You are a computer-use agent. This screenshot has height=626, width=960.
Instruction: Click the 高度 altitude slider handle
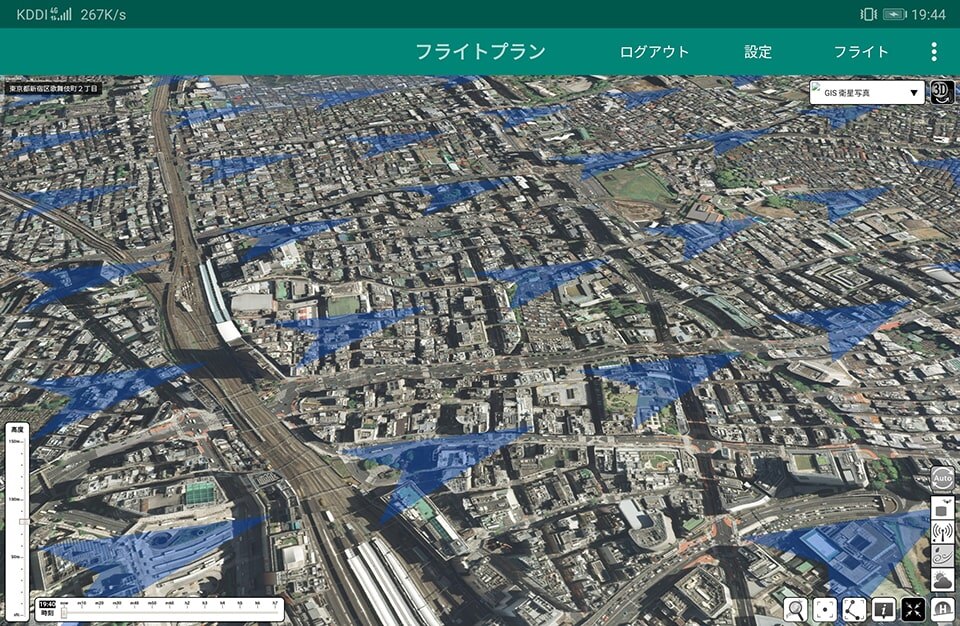[23, 521]
